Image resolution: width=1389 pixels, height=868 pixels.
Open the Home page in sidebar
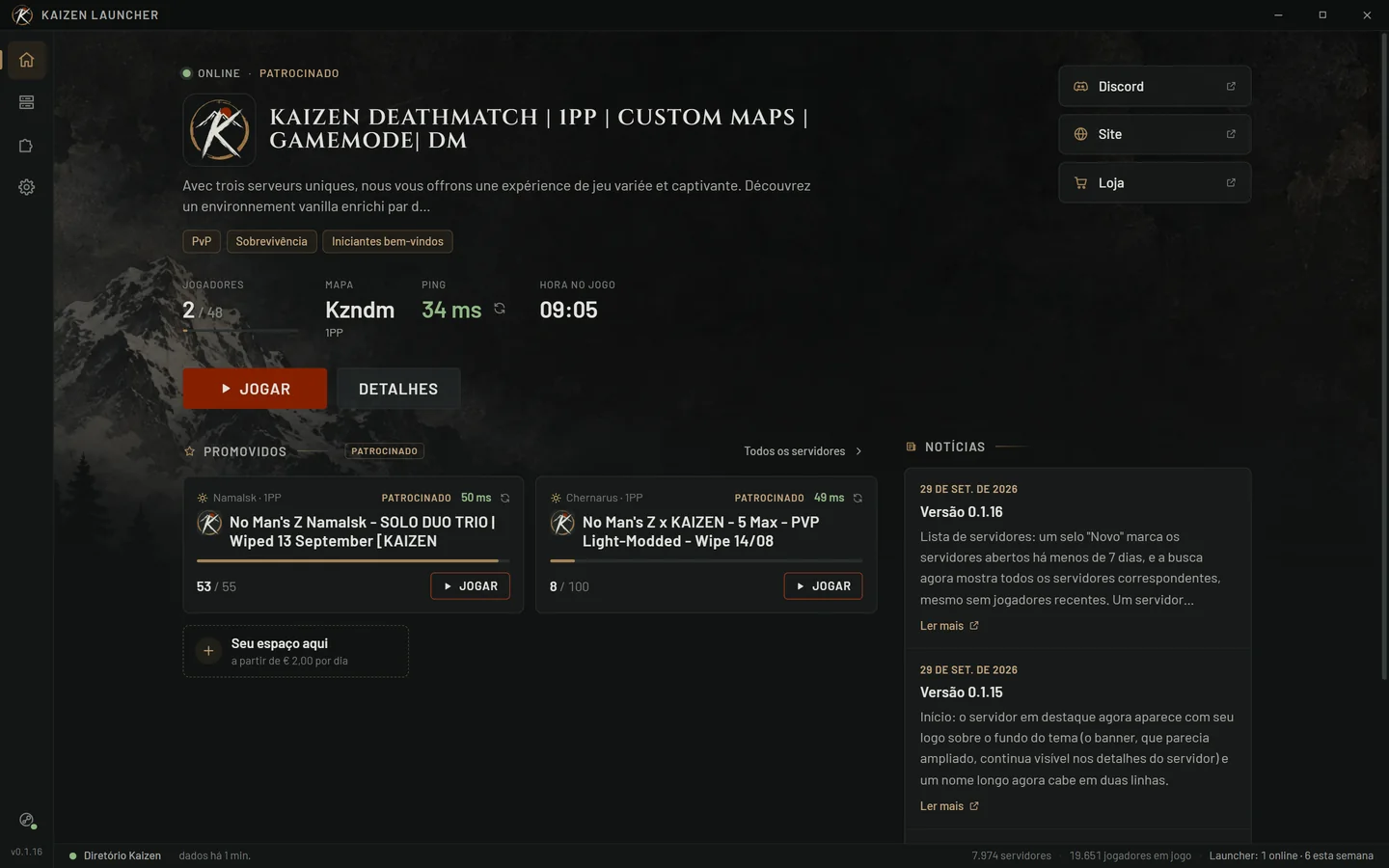click(26, 60)
